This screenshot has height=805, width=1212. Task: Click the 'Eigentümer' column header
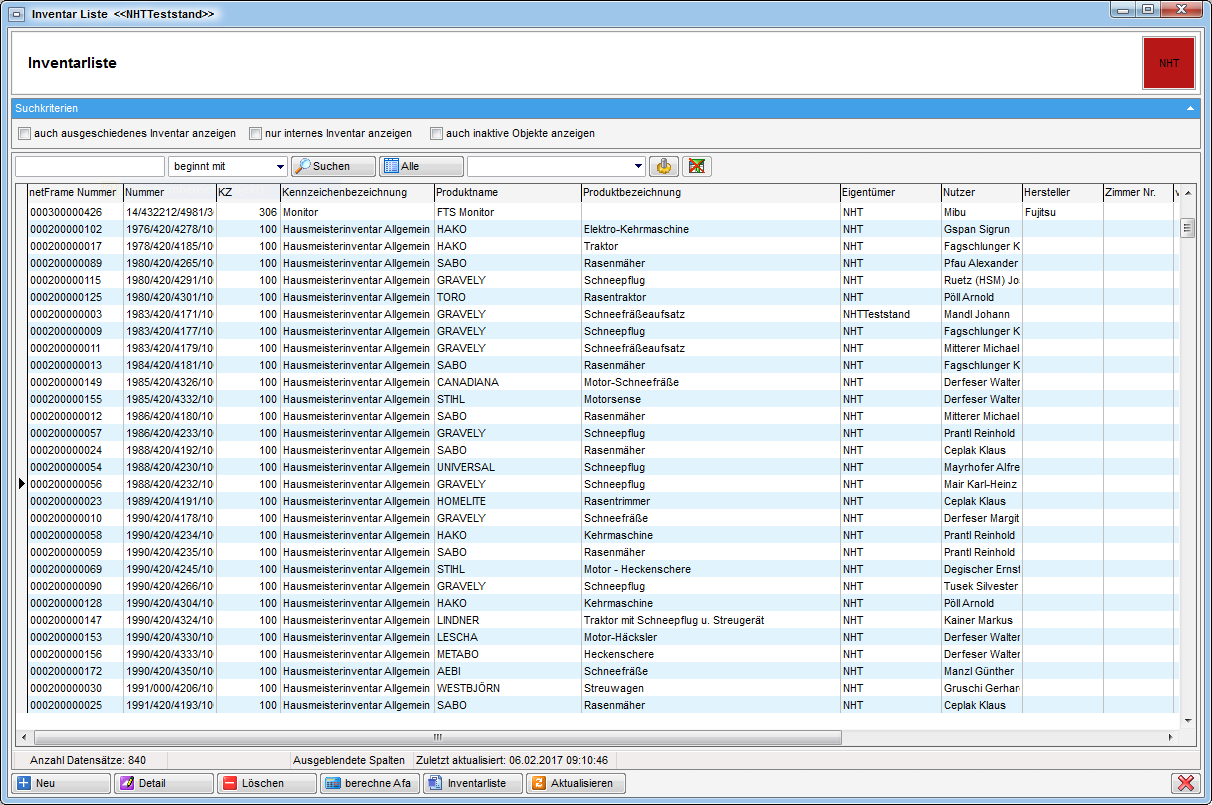890,192
